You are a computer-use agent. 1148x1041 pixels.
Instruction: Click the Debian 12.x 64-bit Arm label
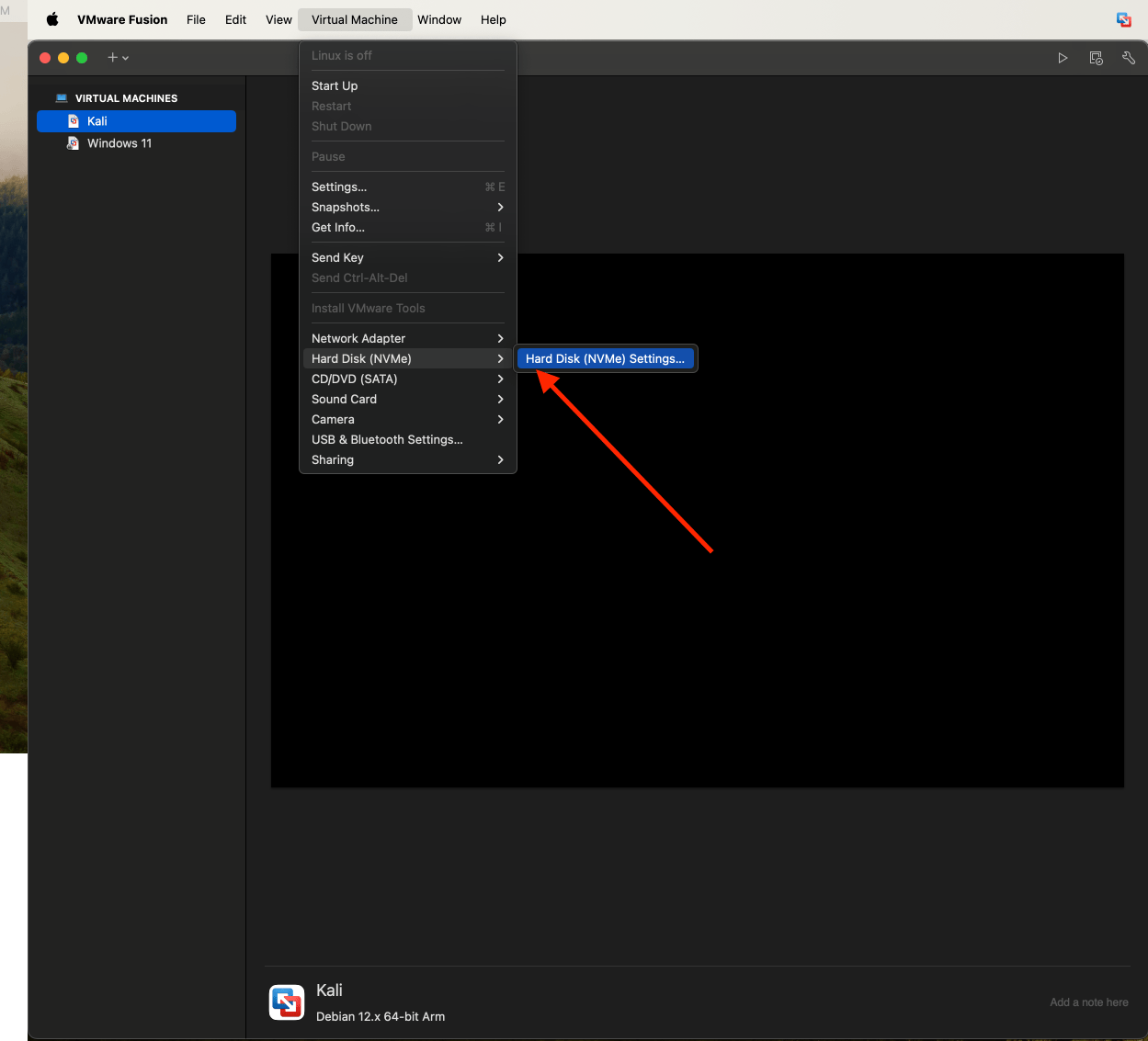381,1016
